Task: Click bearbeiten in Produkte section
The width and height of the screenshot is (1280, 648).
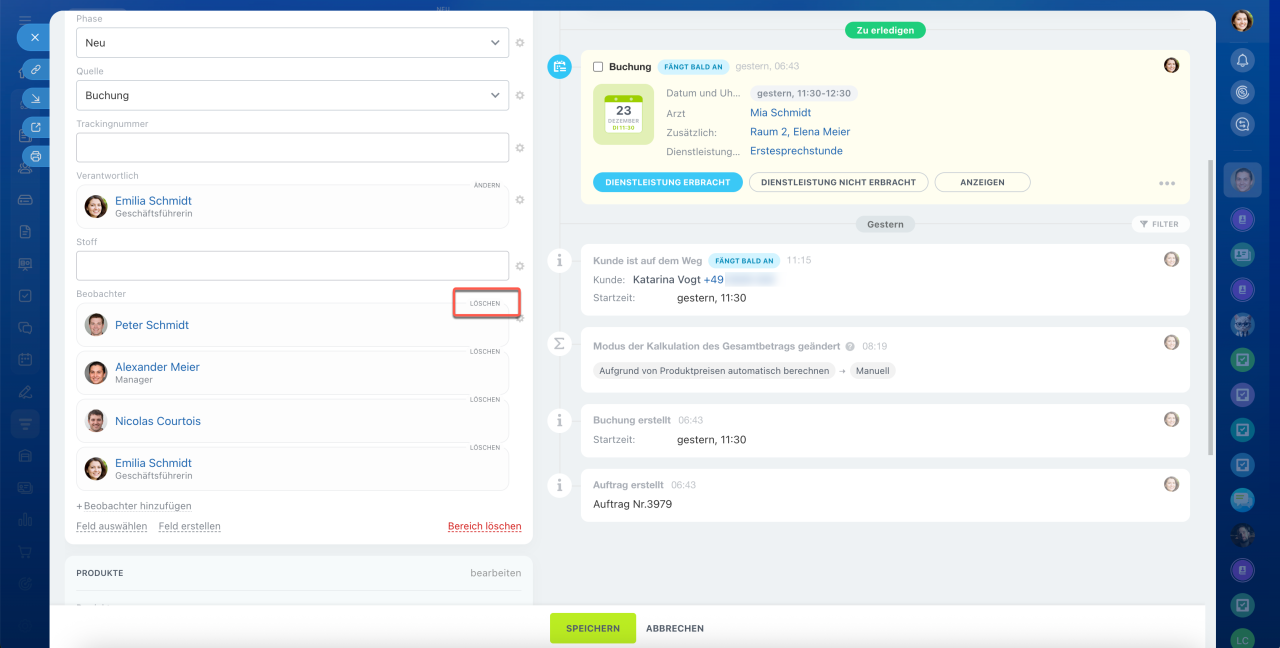Action: pyautogui.click(x=496, y=573)
